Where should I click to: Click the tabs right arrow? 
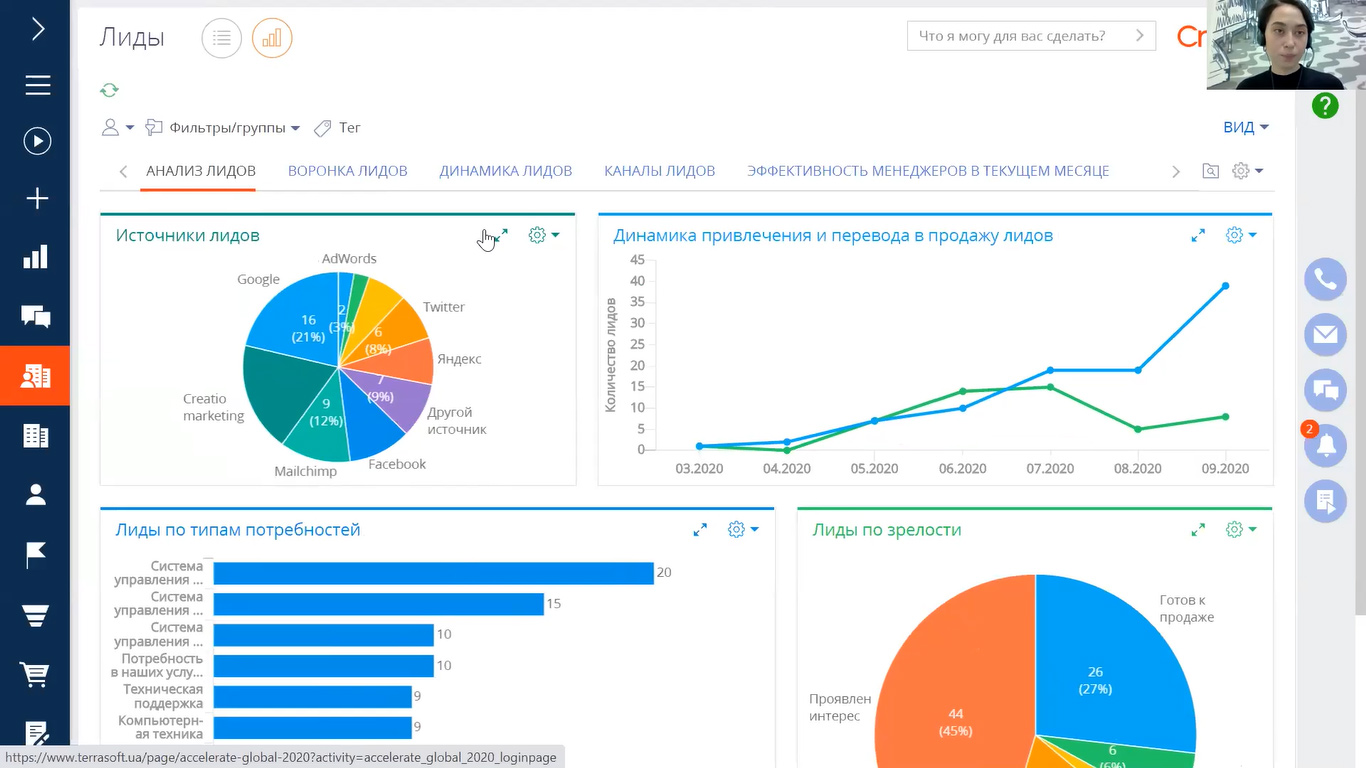1176,171
